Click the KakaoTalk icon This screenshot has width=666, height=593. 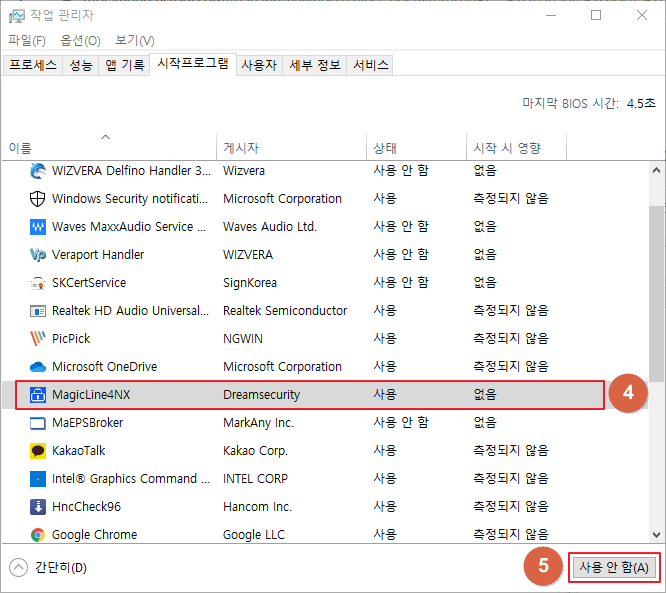[x=38, y=451]
